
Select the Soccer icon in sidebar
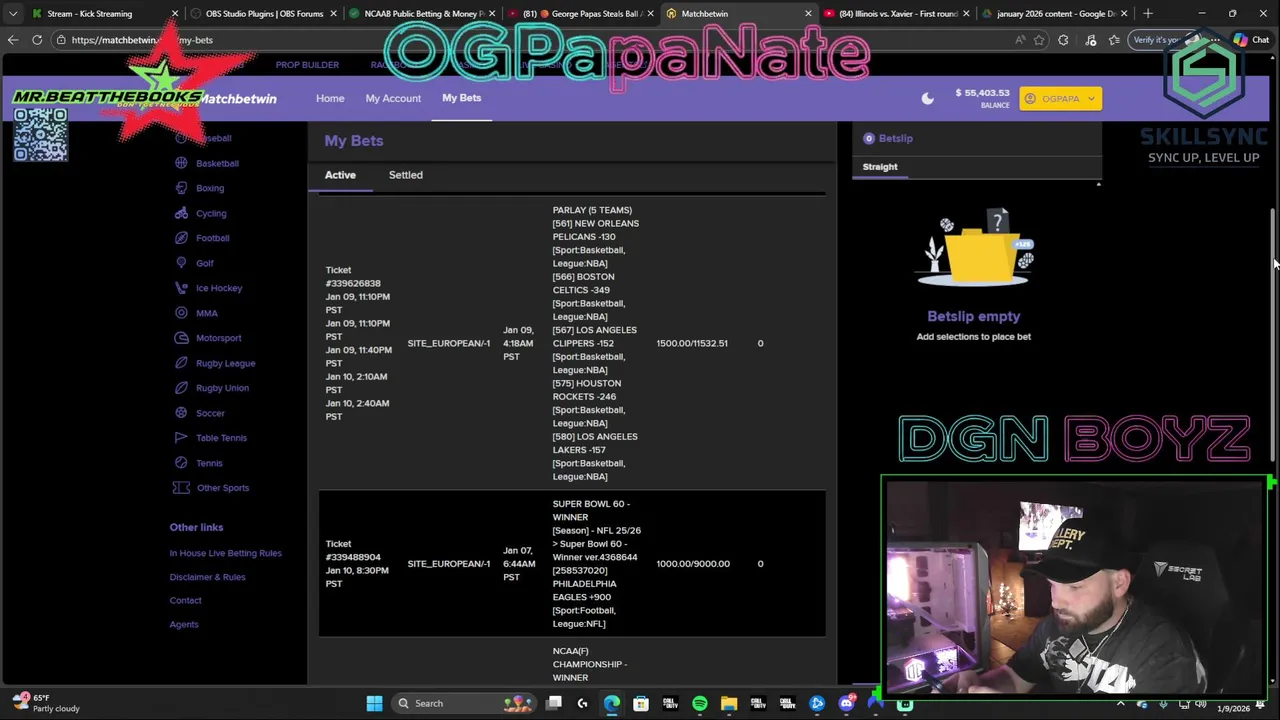point(181,413)
